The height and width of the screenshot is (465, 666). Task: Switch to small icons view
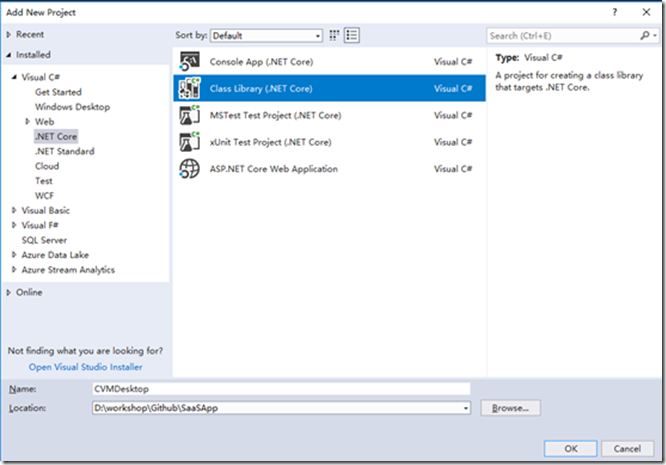click(x=334, y=35)
